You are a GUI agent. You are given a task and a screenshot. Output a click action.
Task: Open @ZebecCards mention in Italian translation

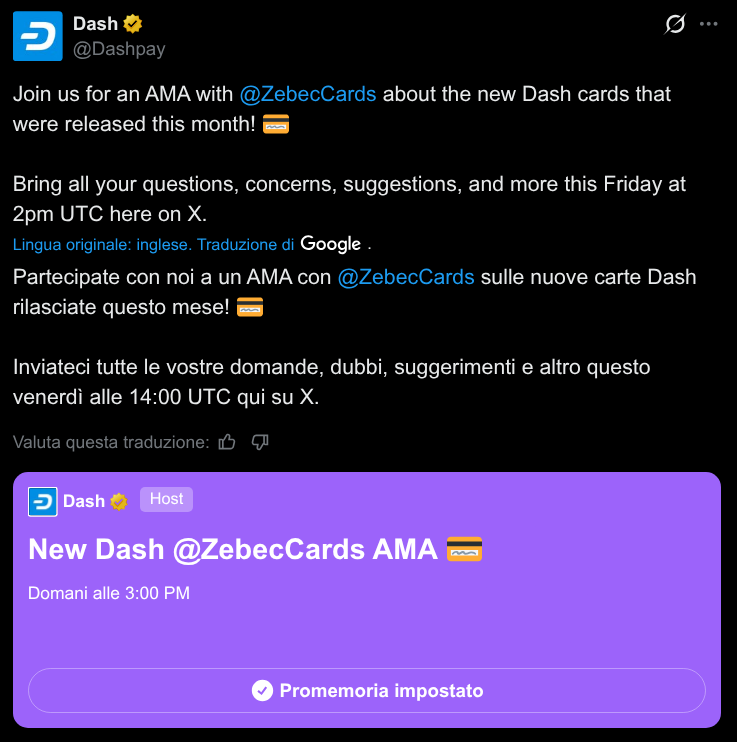pyautogui.click(x=406, y=277)
